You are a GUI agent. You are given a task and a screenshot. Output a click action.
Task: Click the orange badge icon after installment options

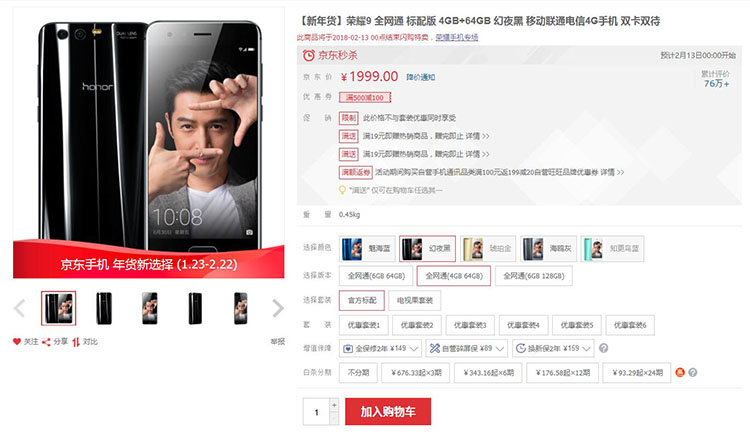click(x=680, y=372)
